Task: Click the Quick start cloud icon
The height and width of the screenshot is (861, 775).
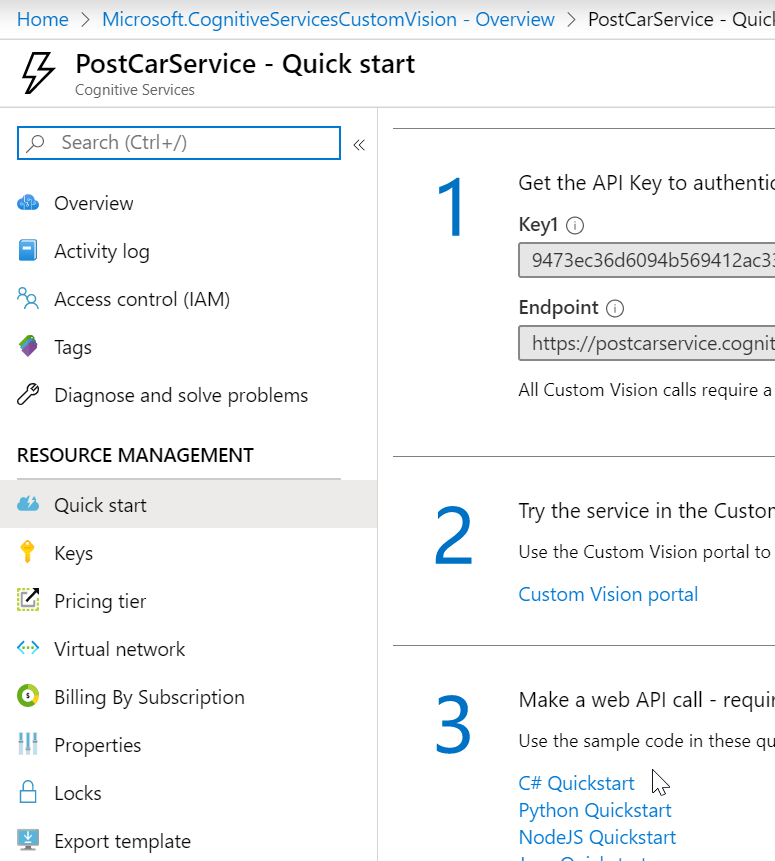Action: click(x=28, y=504)
